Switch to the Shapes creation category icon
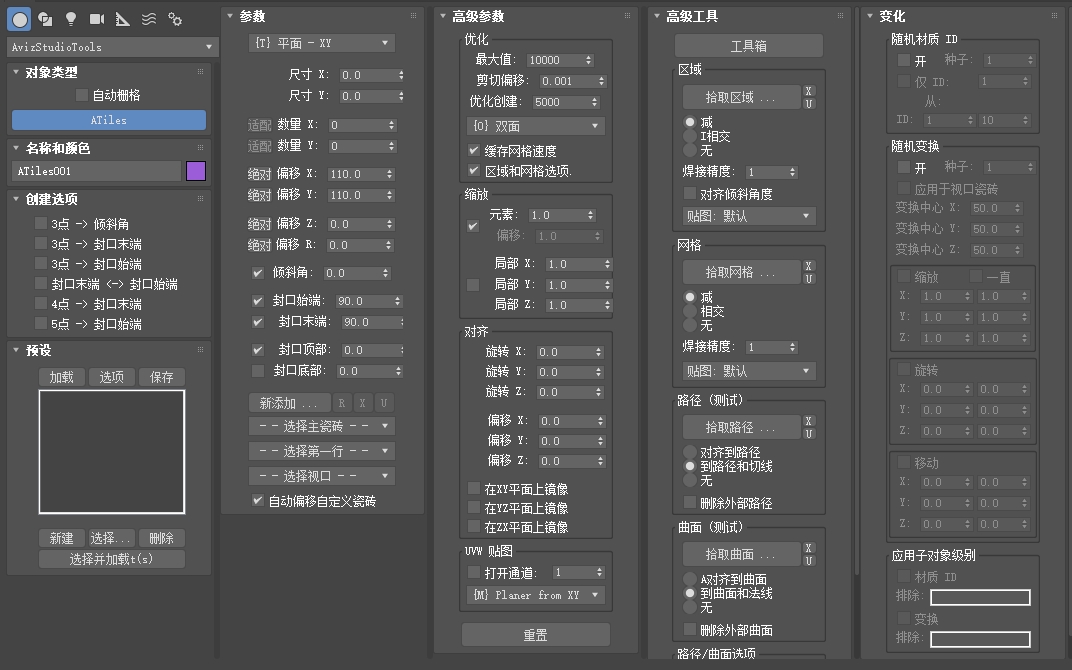This screenshot has height=670, width=1072. tap(46, 19)
